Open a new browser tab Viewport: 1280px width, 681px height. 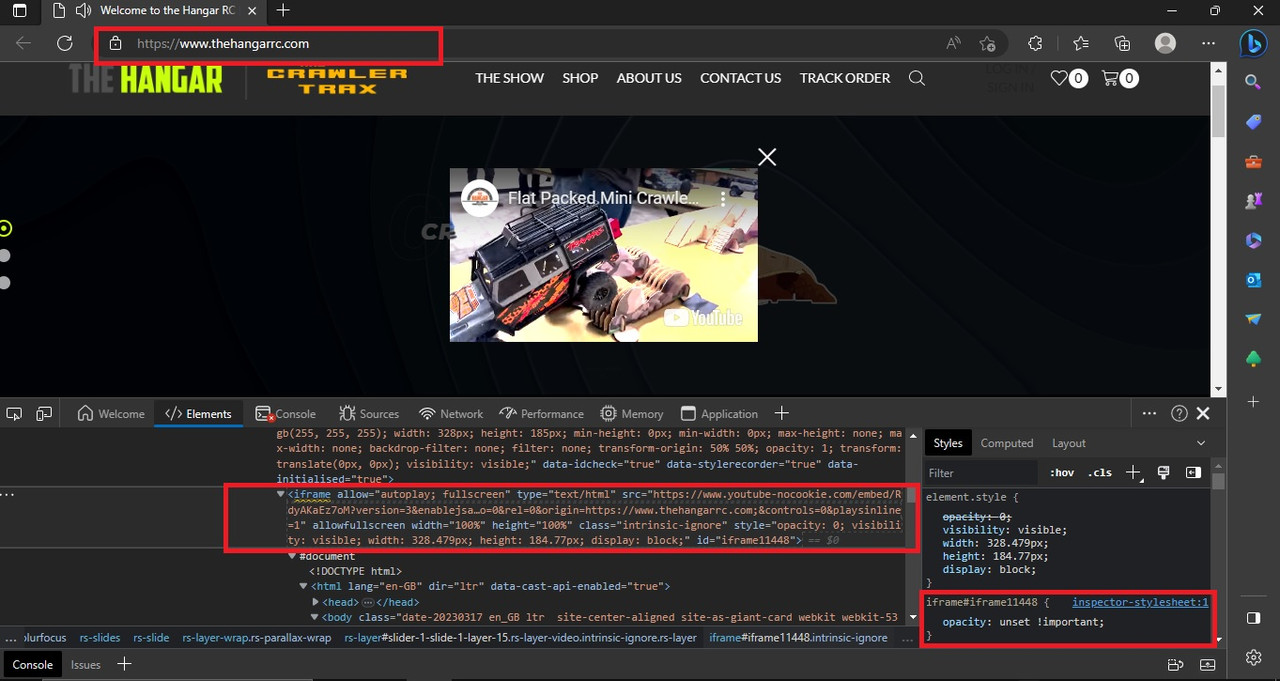pos(283,11)
